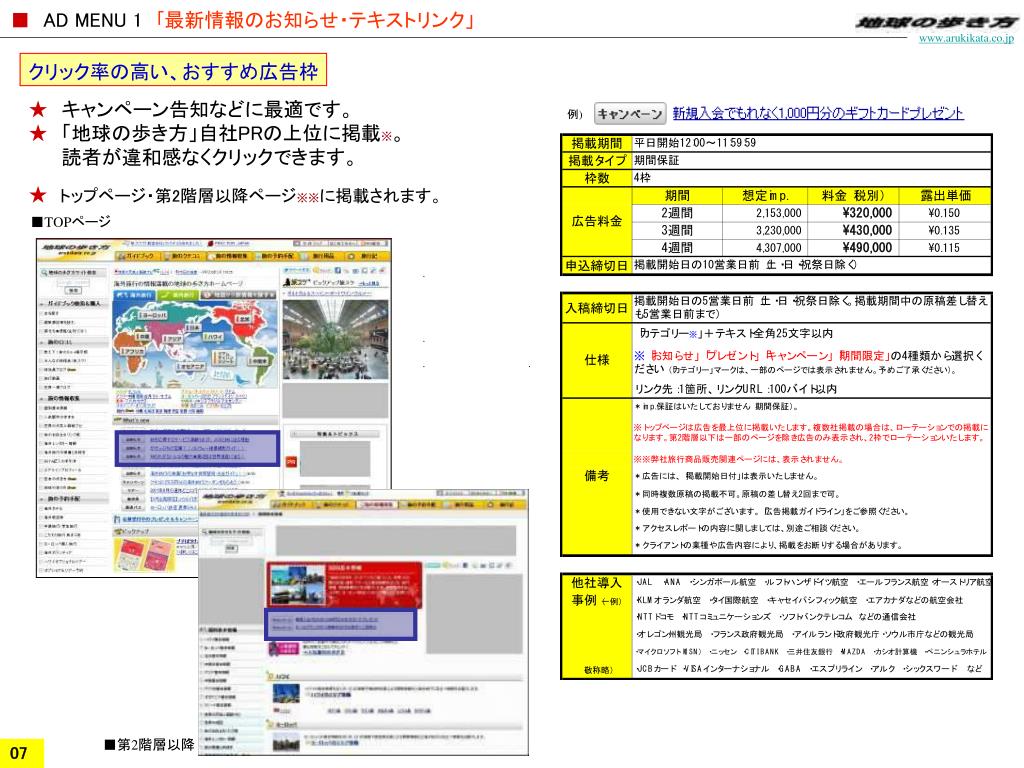Click the atrium photo in TOP page screenshot
Image resolution: width=1024 pixels, height=768 pixels.
point(335,339)
